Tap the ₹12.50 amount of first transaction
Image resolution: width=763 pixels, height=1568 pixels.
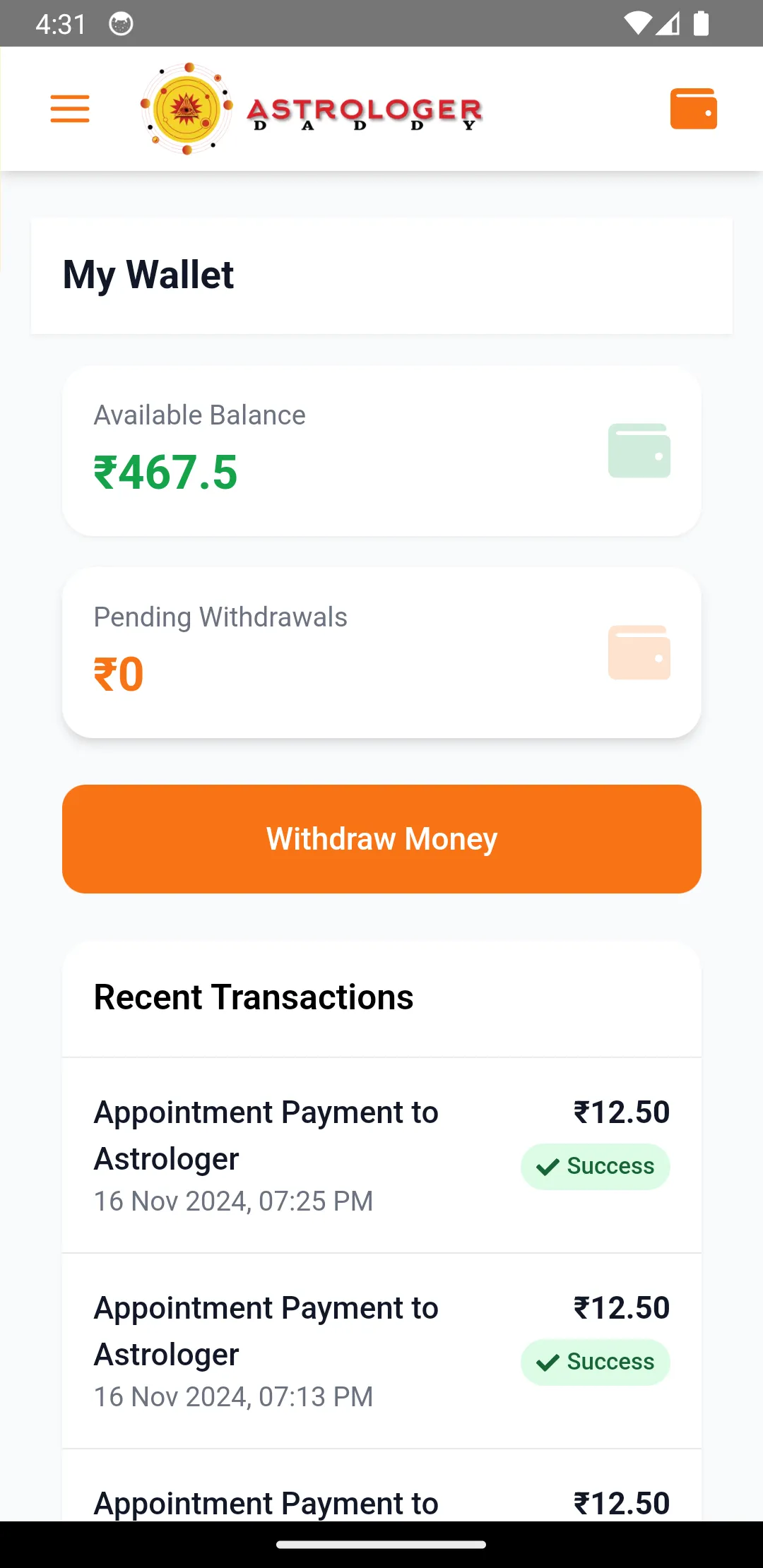coord(622,1112)
